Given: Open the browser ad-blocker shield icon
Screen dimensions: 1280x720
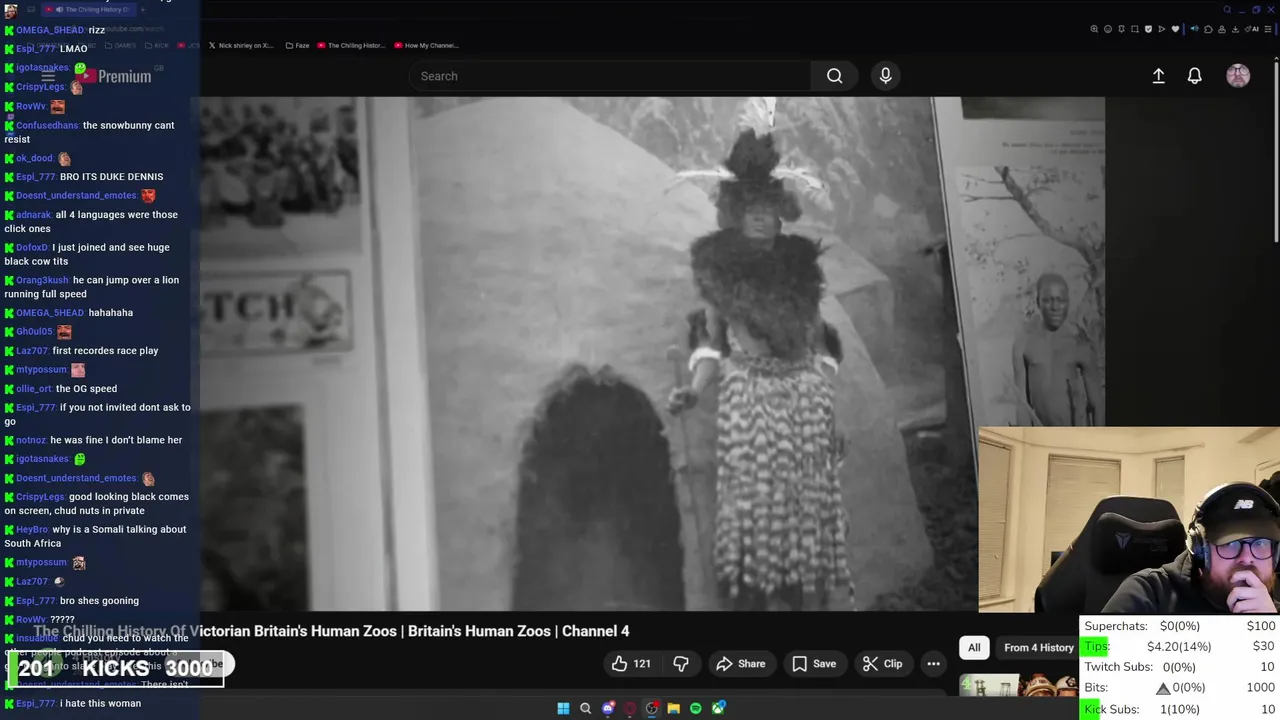Looking at the screenshot, I should tap(1148, 29).
